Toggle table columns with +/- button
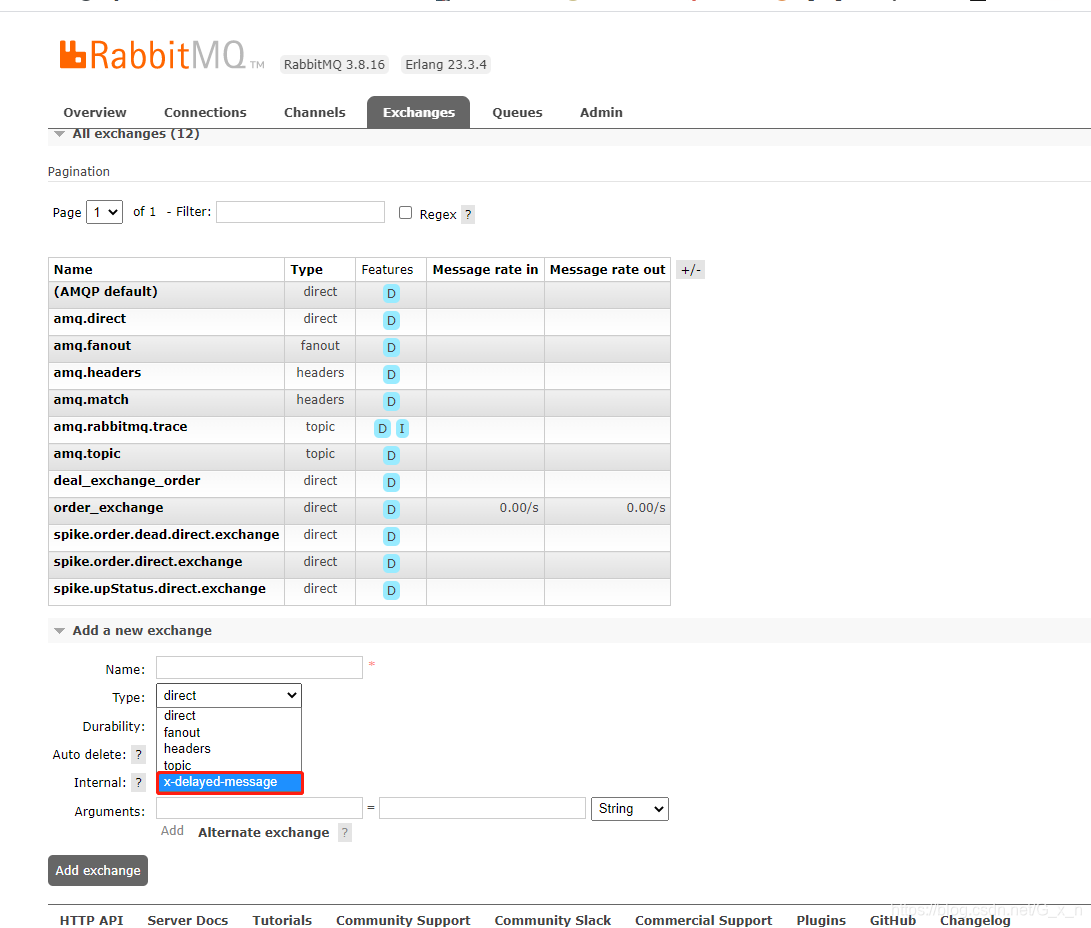 coord(690,270)
